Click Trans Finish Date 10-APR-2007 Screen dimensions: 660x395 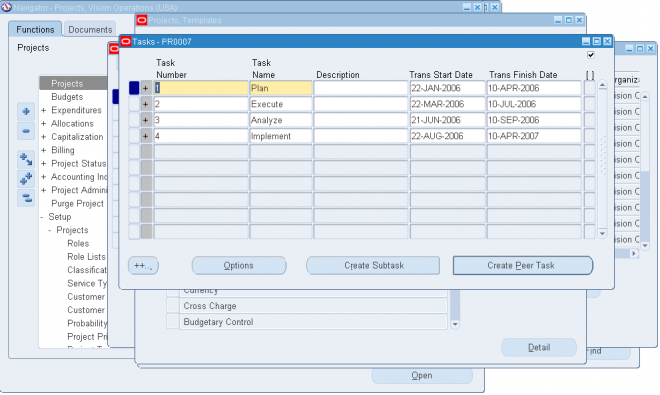coord(534,136)
